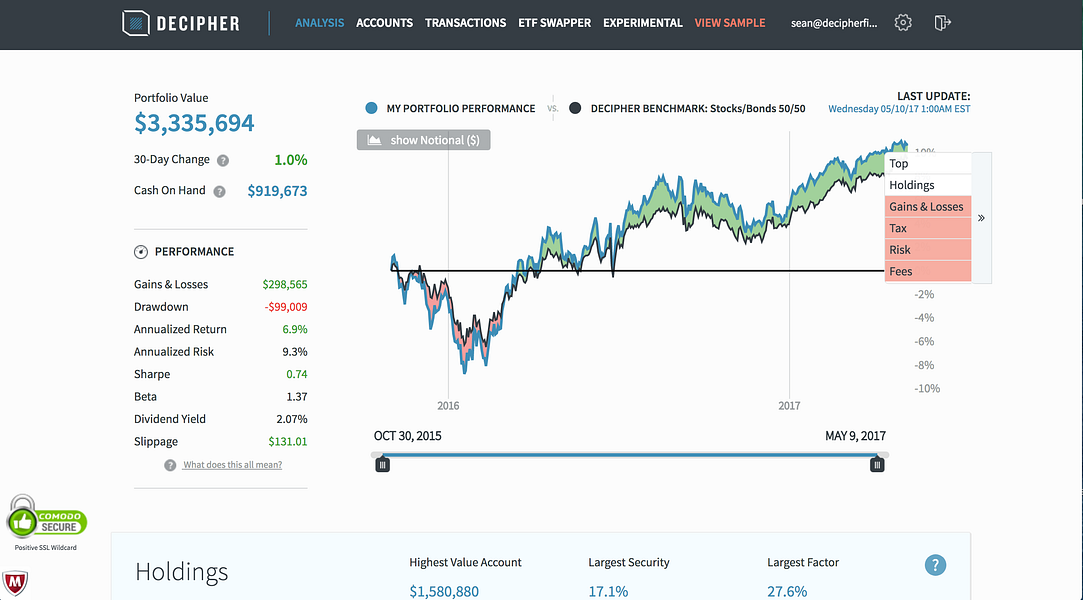Click the blue date range slider track
Viewport: 1083px width, 600px height.
[630, 455]
